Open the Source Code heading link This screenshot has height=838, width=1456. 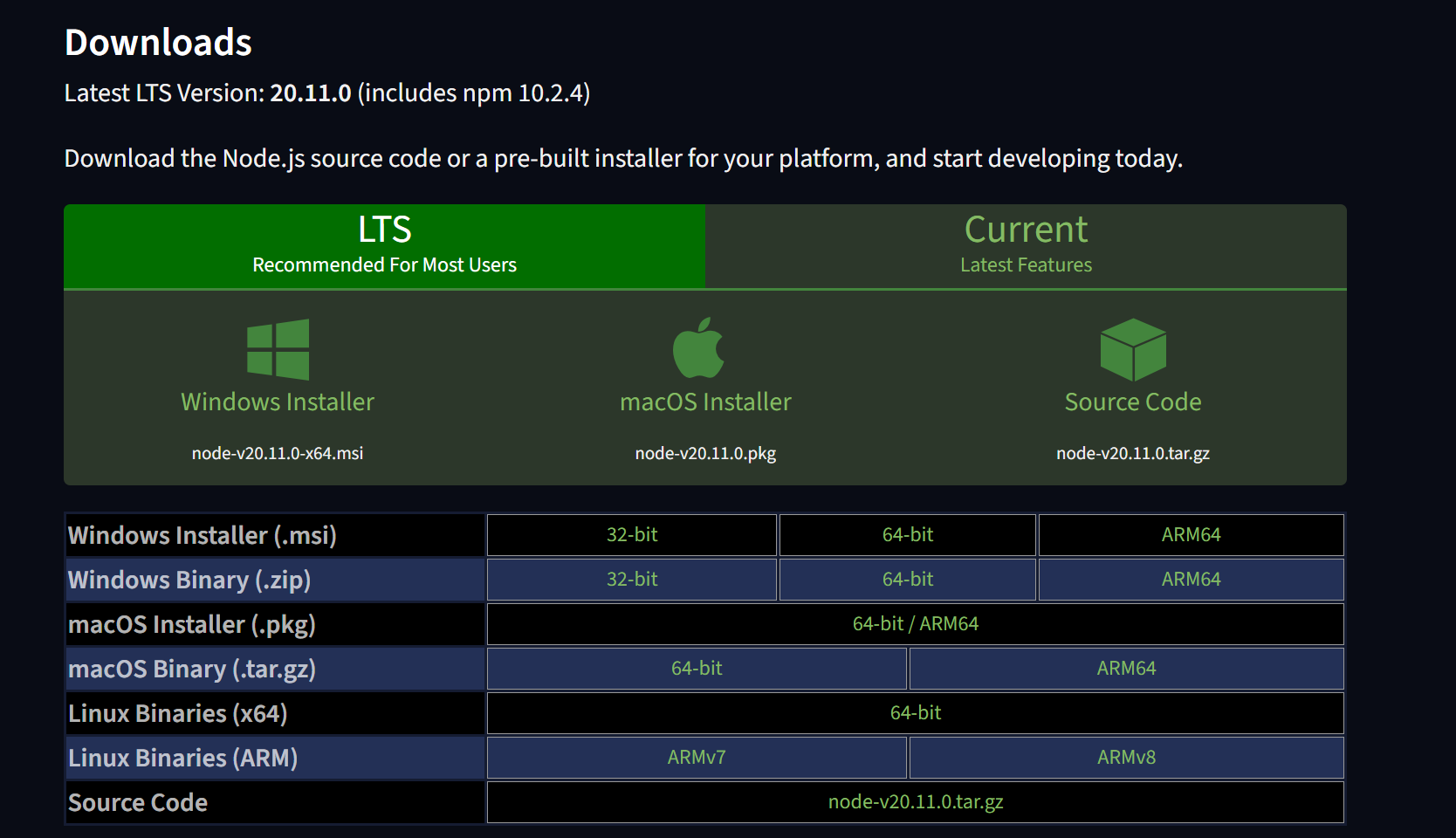[1133, 402]
